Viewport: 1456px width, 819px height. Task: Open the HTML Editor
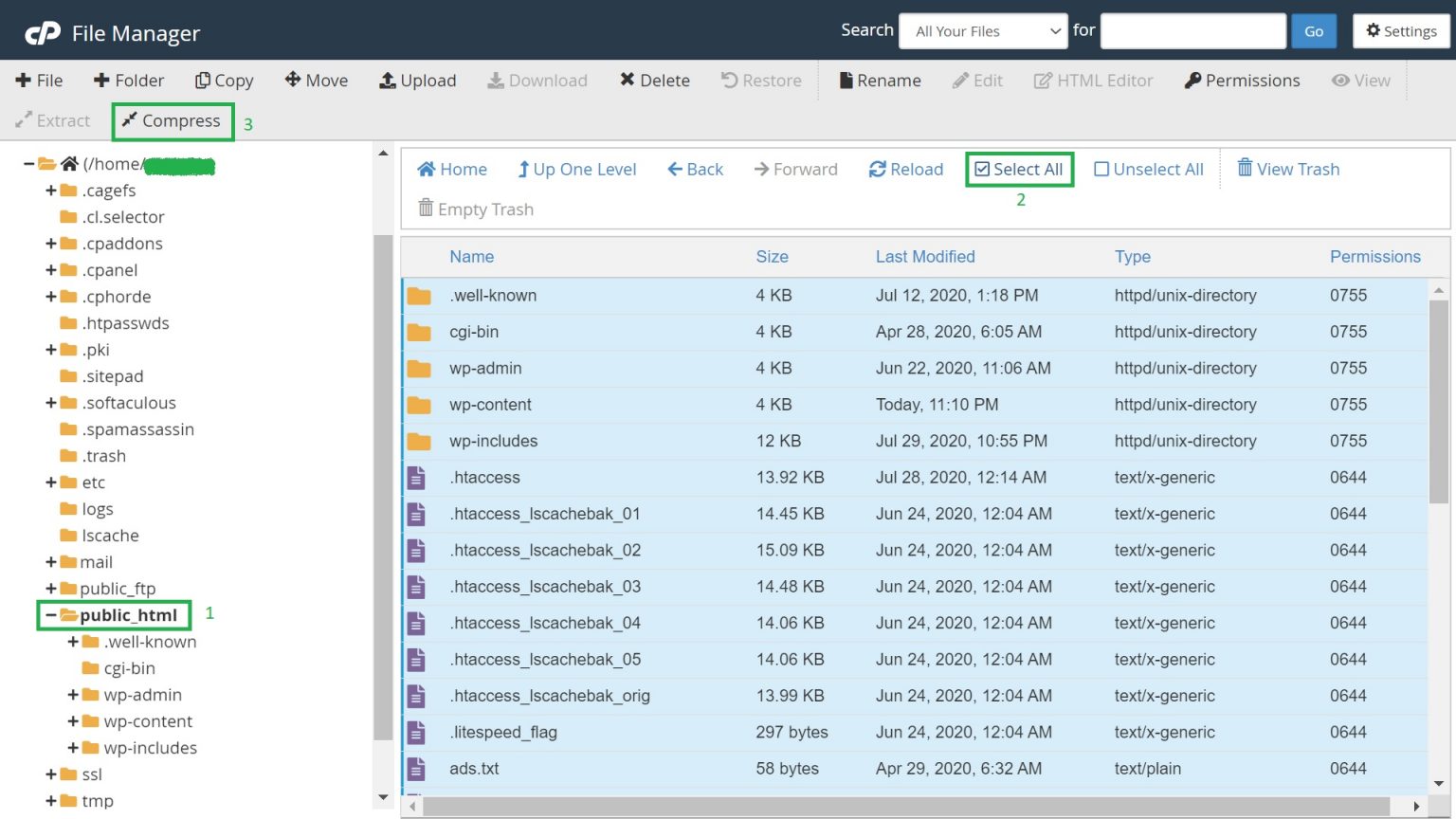pos(1093,81)
